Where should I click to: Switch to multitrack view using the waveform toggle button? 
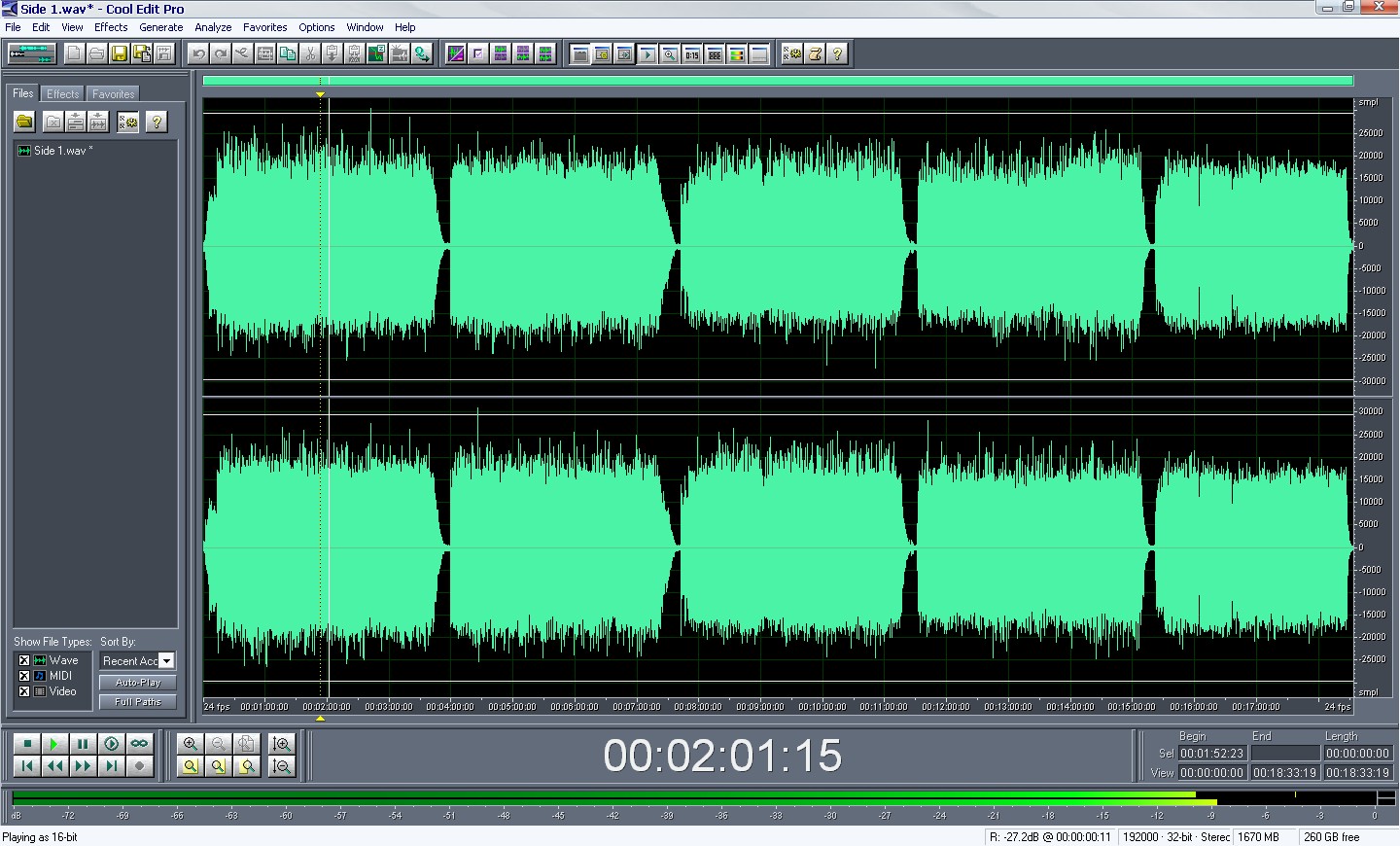(31, 53)
